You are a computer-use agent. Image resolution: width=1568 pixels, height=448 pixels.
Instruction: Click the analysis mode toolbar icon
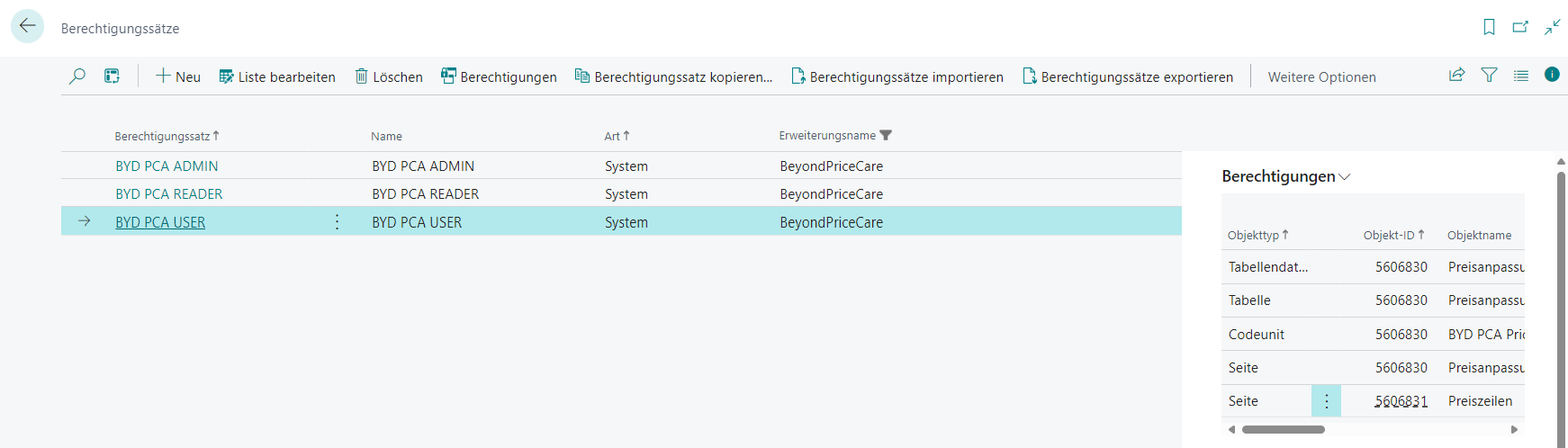point(112,76)
